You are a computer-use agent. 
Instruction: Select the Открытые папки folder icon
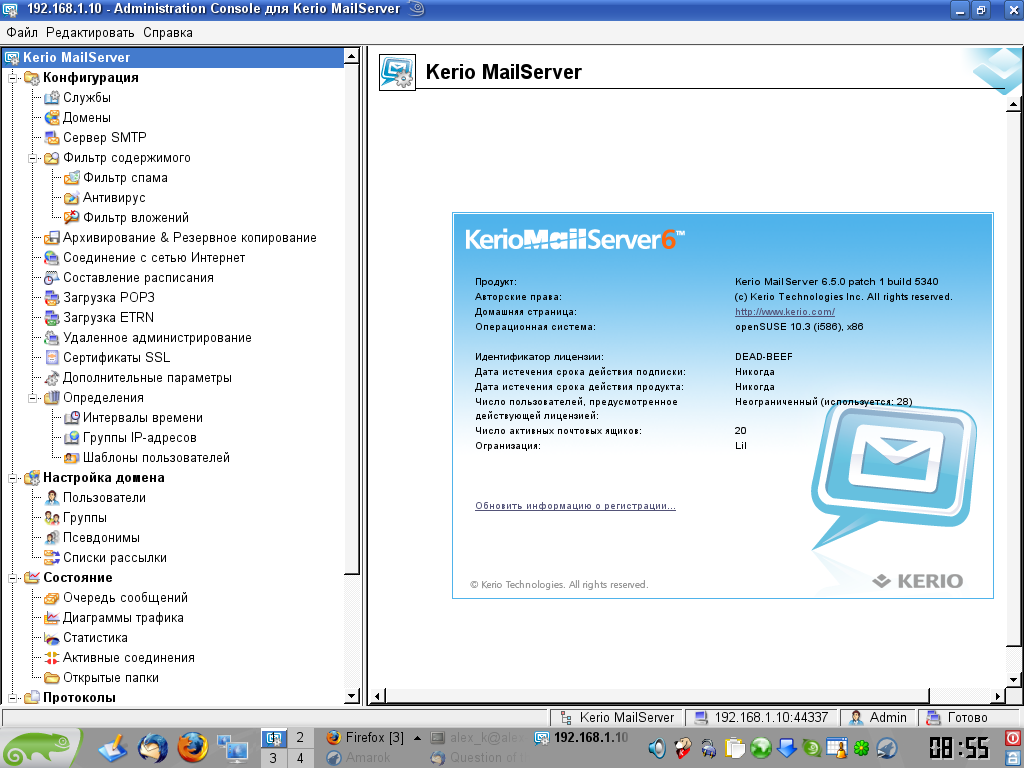52,678
